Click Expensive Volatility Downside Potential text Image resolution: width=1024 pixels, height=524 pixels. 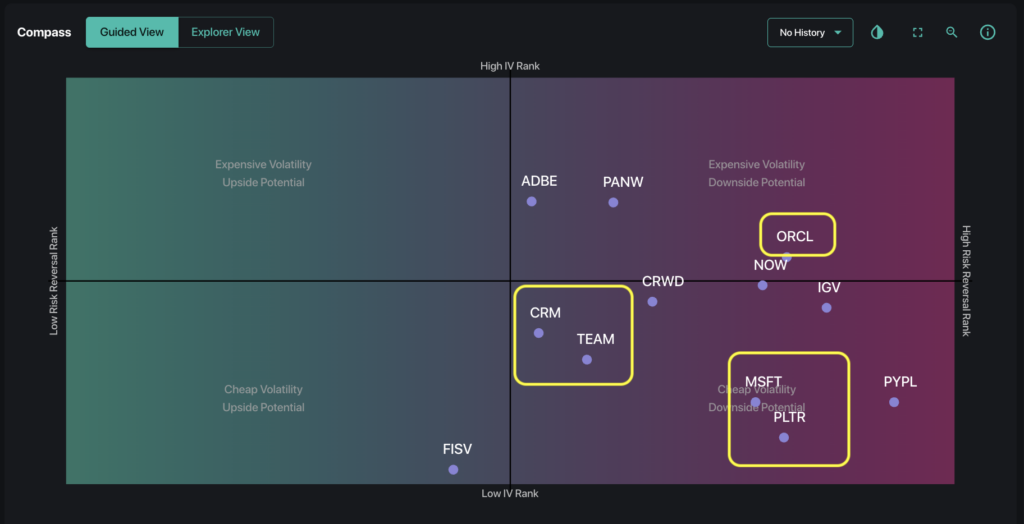coord(756,173)
